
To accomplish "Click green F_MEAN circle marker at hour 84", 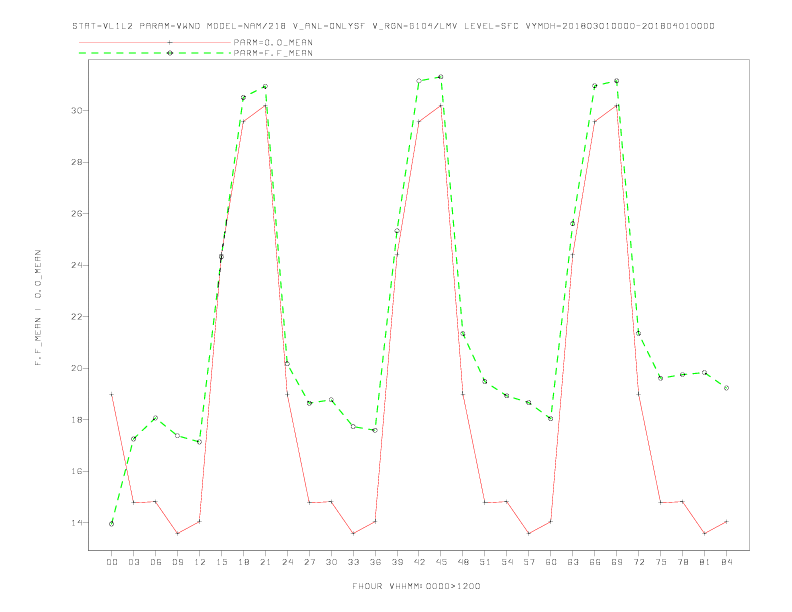I will point(726,388).
